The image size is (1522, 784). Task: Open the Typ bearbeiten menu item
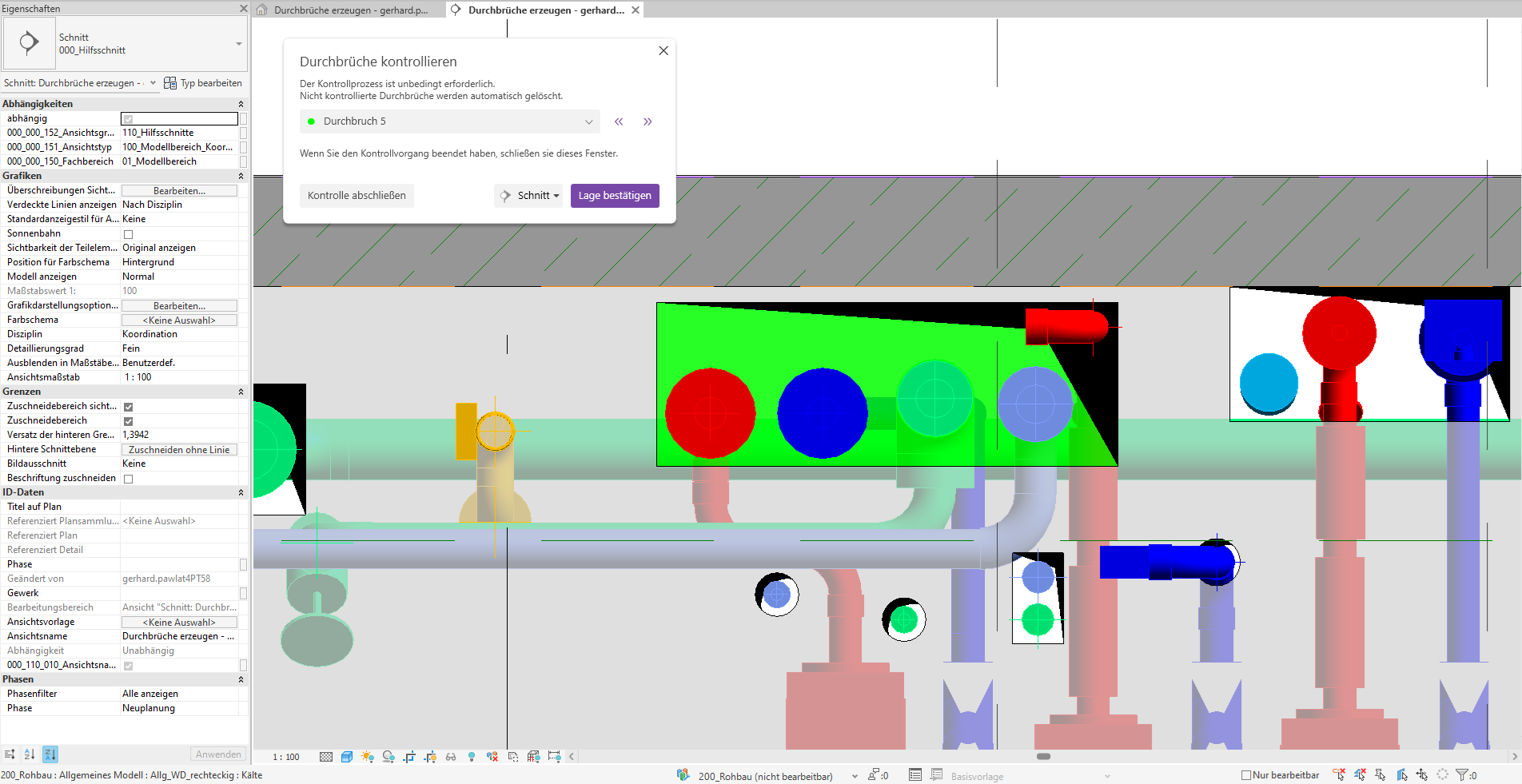point(202,82)
